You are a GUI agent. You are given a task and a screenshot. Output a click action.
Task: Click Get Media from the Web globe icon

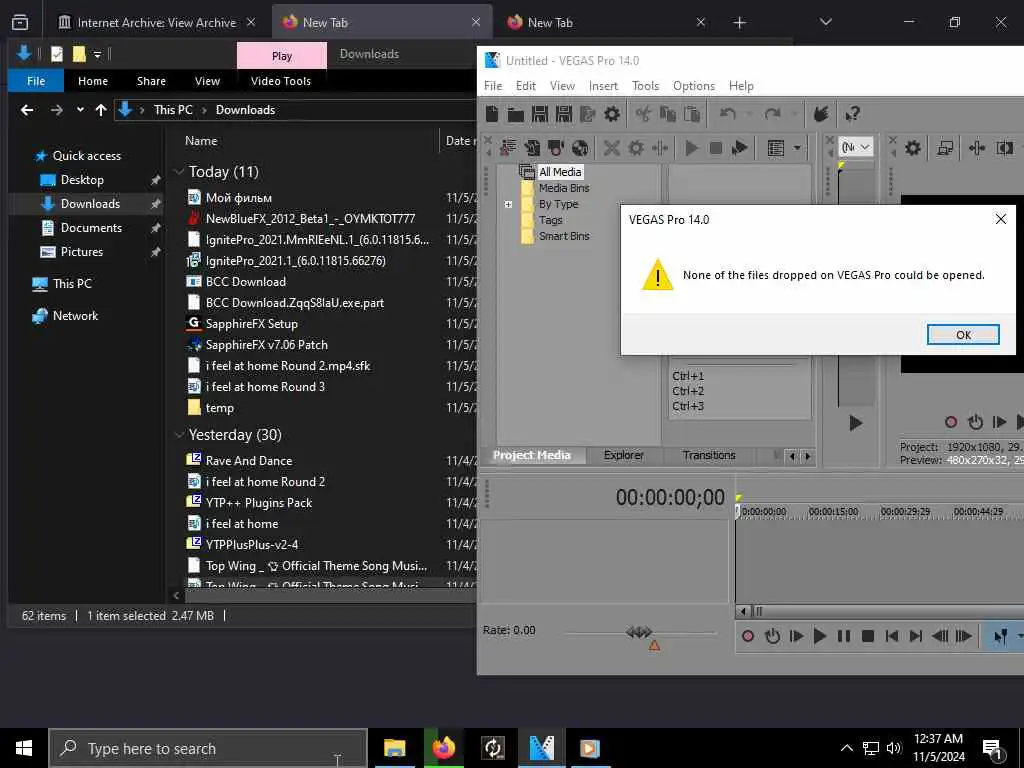coord(580,148)
